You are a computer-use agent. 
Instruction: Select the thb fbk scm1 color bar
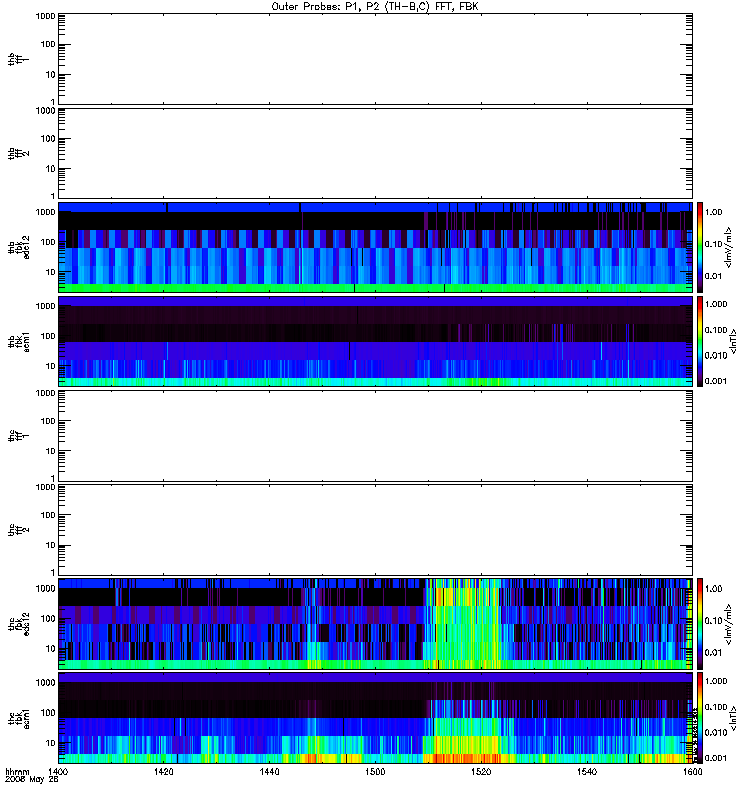coord(700,341)
